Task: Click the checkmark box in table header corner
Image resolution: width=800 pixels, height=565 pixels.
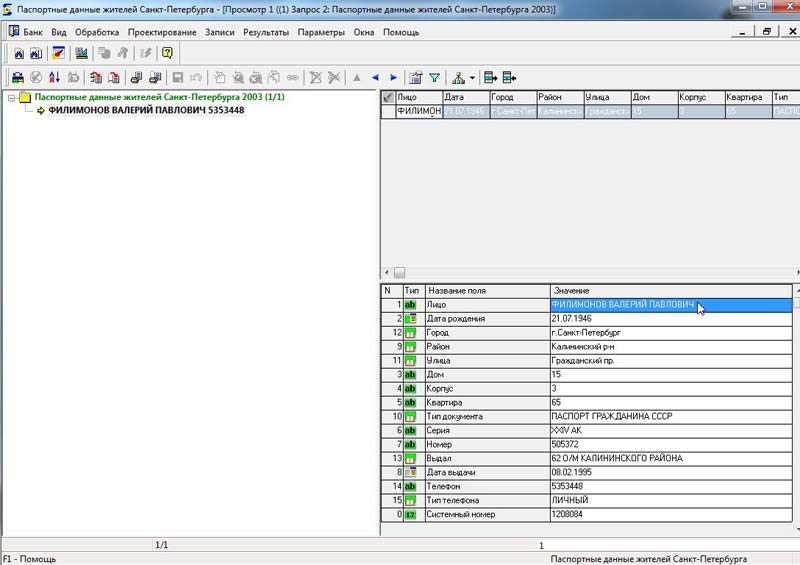Action: (x=388, y=97)
